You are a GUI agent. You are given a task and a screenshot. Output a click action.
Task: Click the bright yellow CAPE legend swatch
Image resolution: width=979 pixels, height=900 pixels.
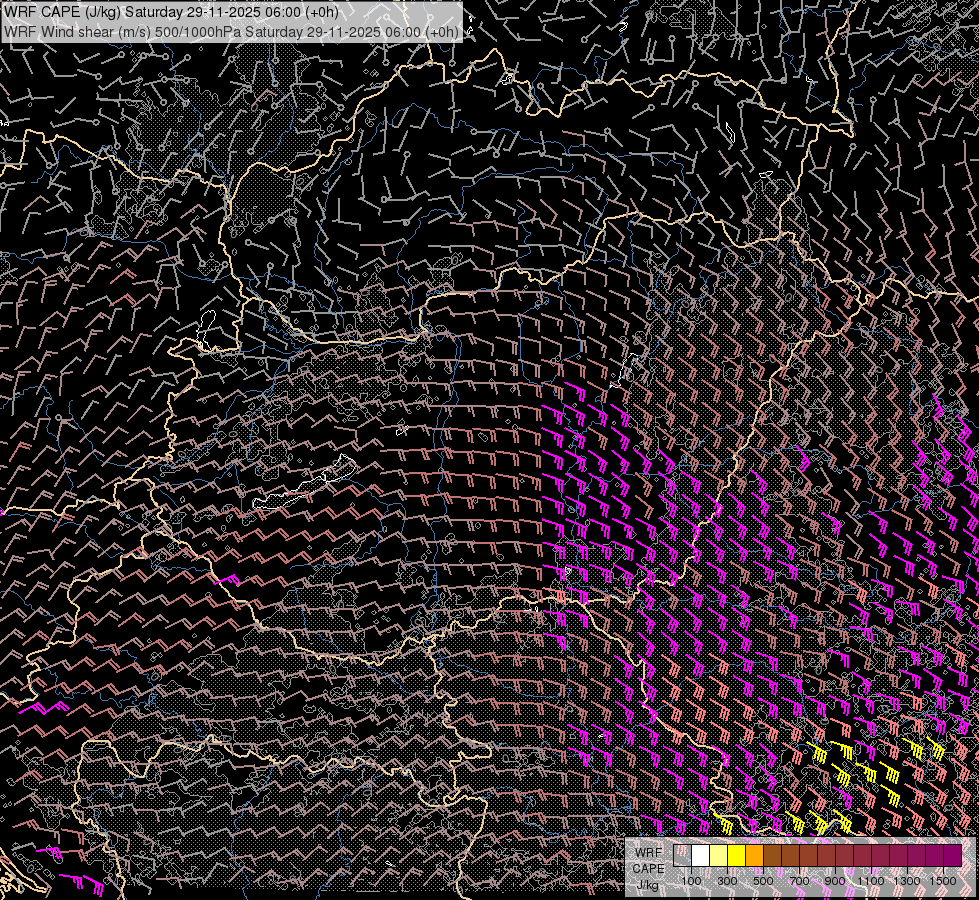(x=737, y=856)
